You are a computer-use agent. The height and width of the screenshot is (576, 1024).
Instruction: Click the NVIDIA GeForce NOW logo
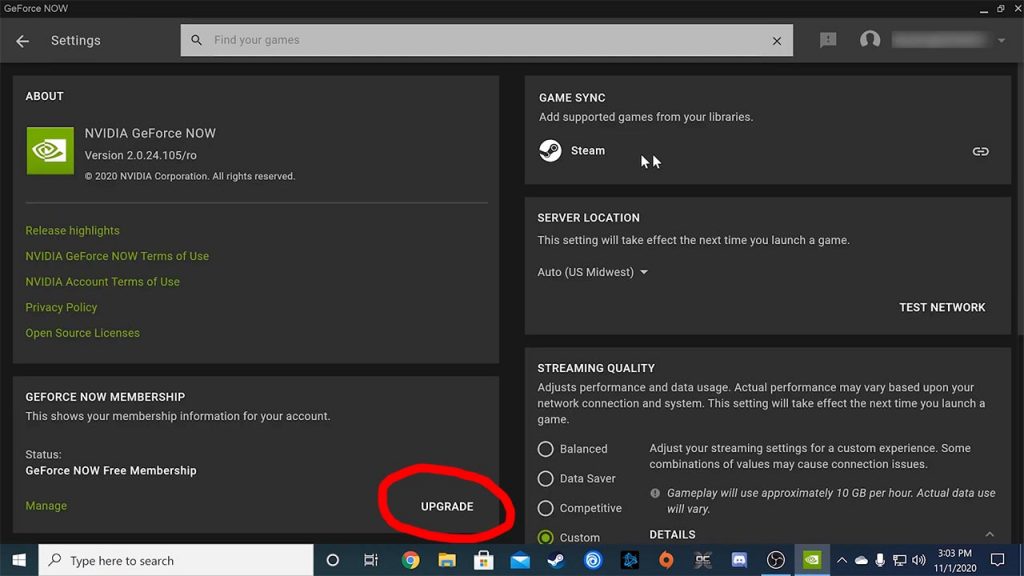click(50, 151)
